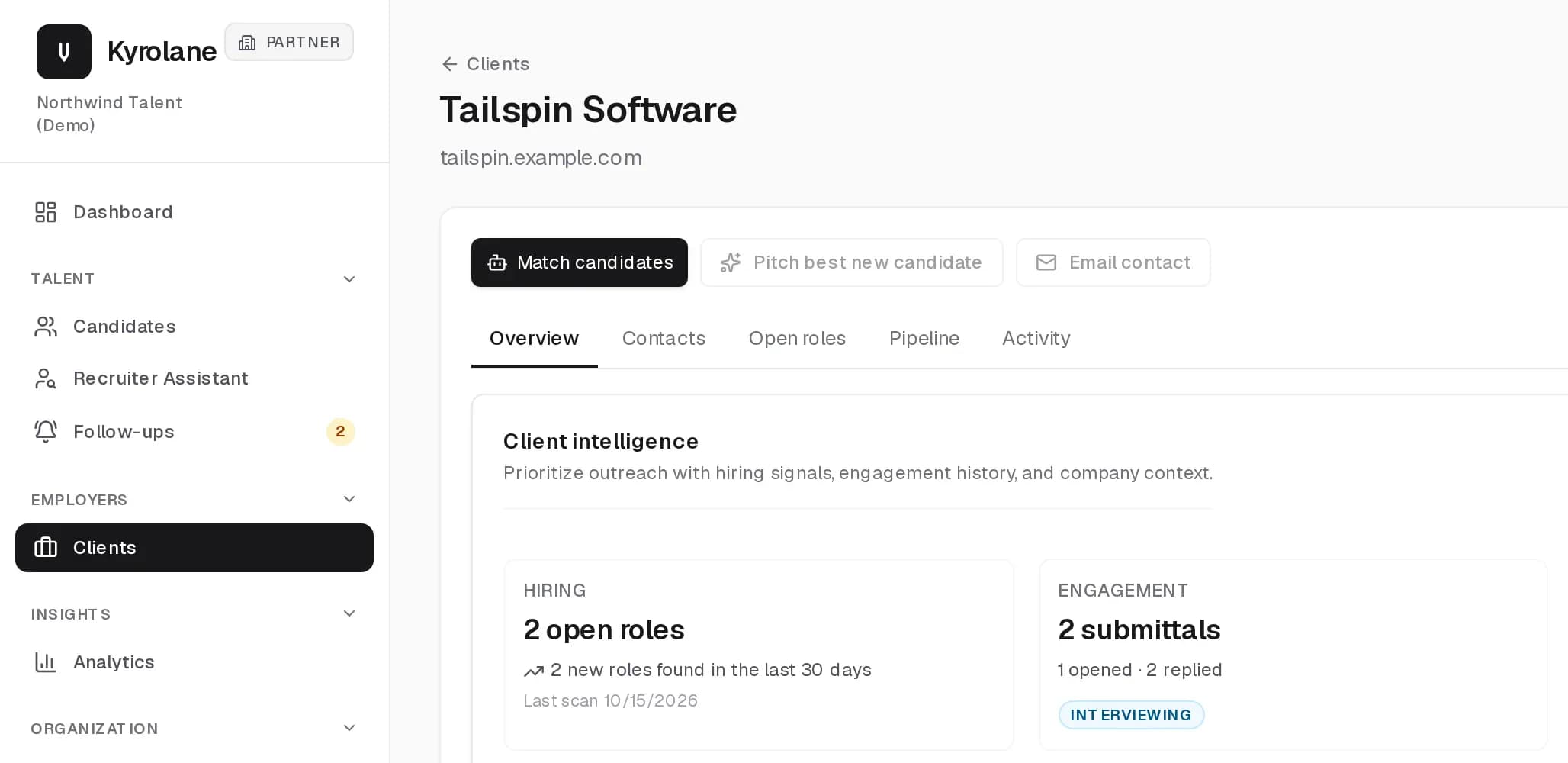This screenshot has height=763, width=1568.
Task: Click the tailspin.example.com domain text
Action: pyautogui.click(x=541, y=158)
